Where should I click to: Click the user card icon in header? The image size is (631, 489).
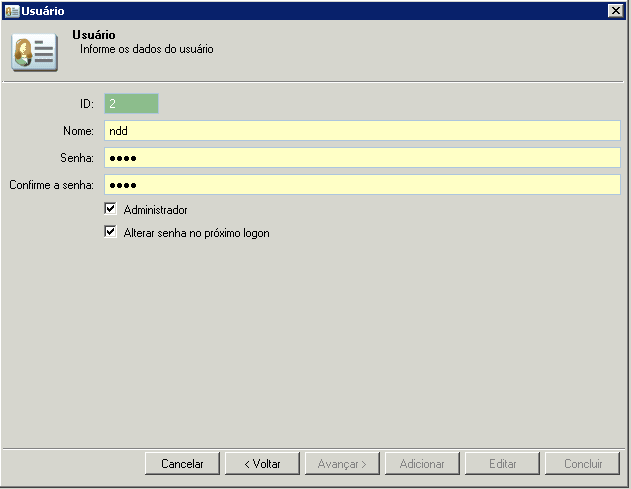point(35,52)
